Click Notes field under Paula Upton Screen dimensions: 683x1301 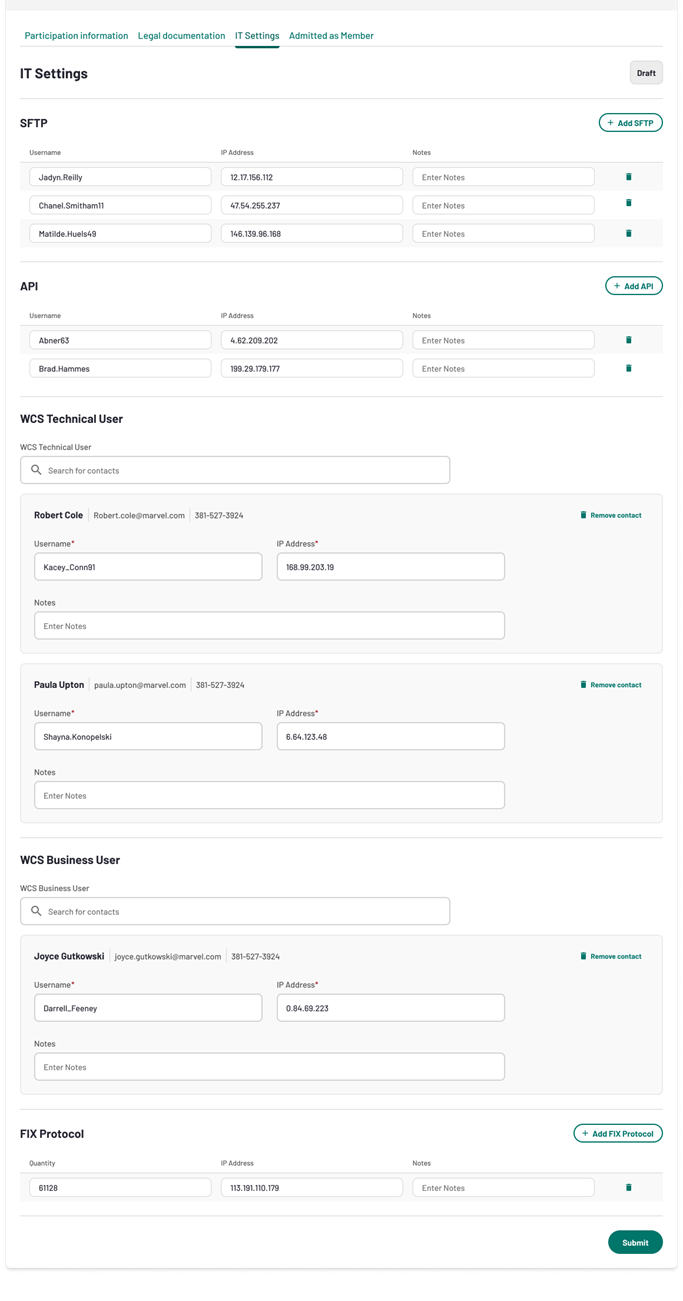click(x=269, y=795)
